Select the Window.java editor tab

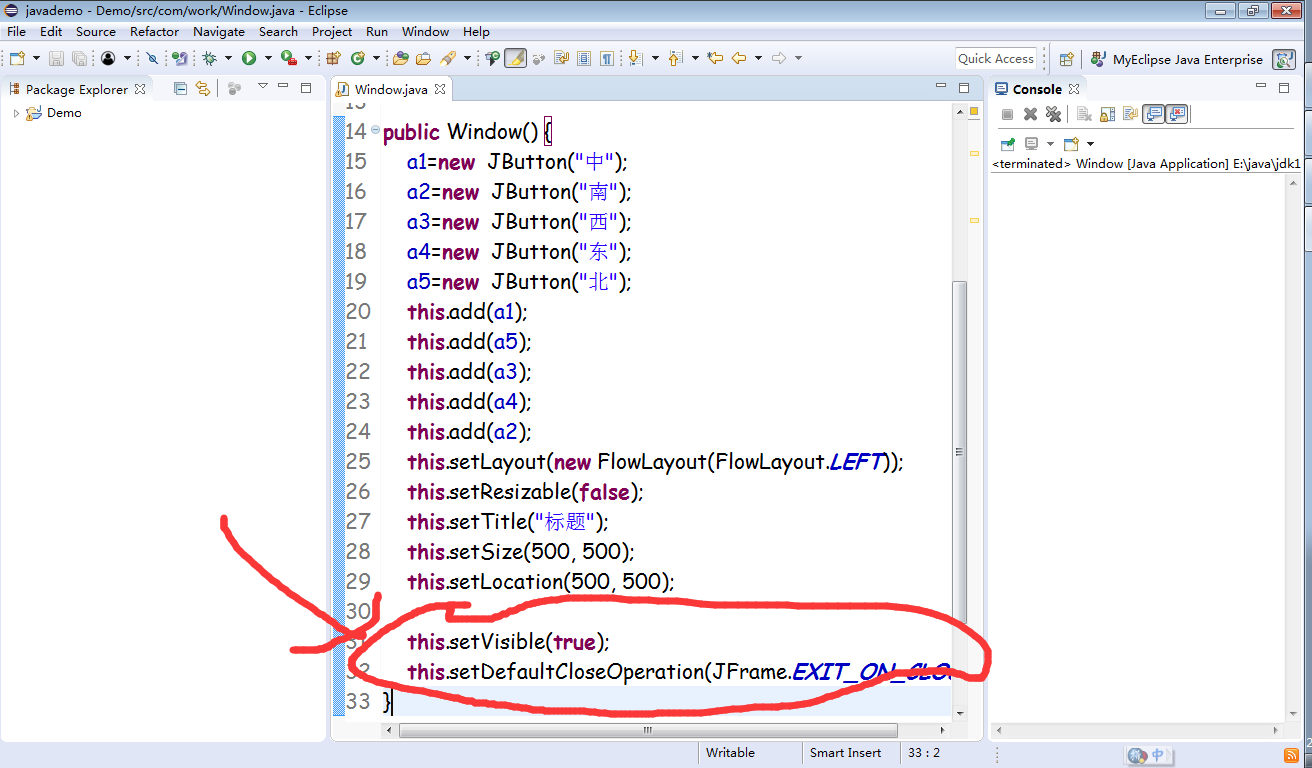coord(390,89)
